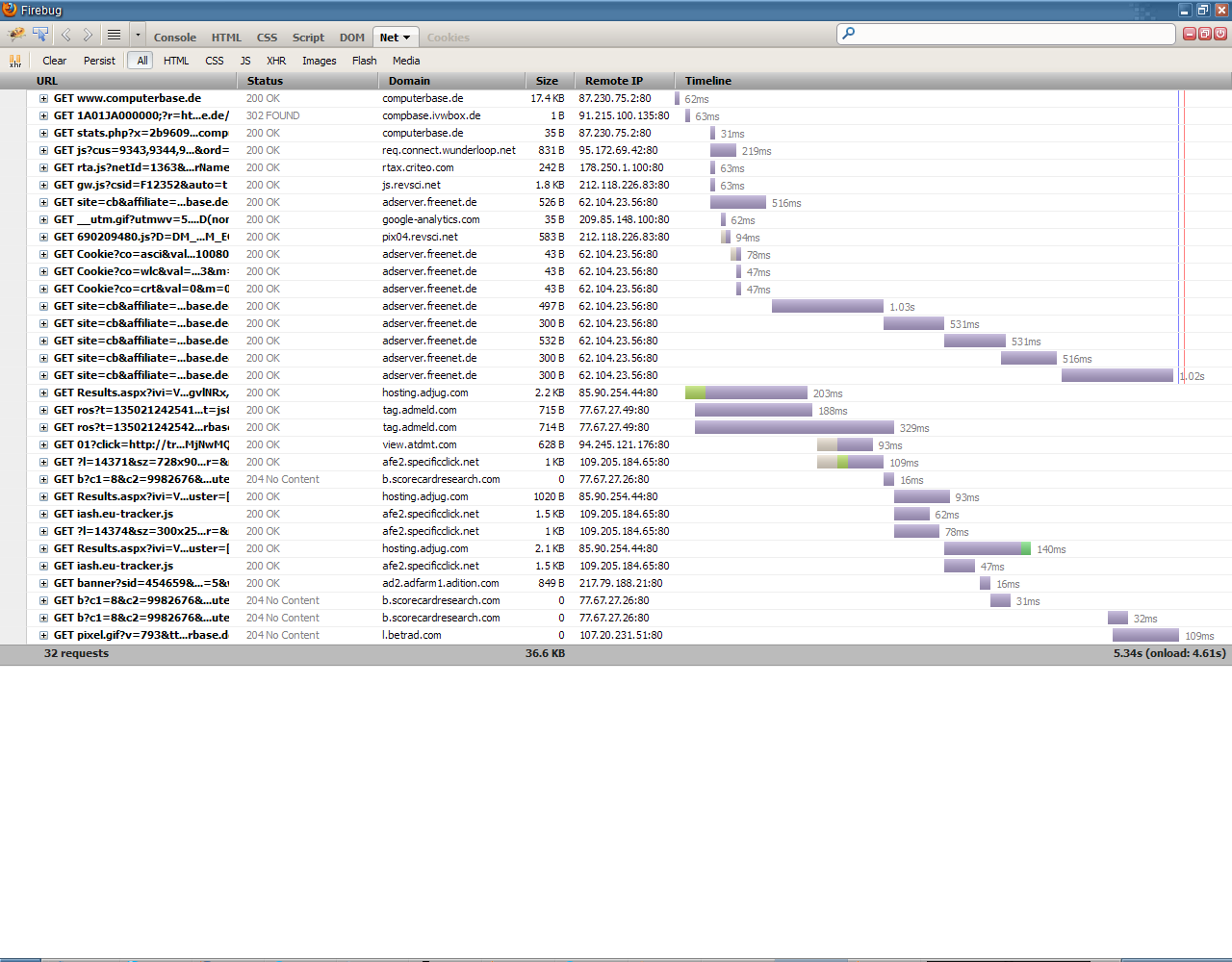Go back with the left arrow icon
The width and height of the screenshot is (1232, 962).
pyautogui.click(x=65, y=35)
